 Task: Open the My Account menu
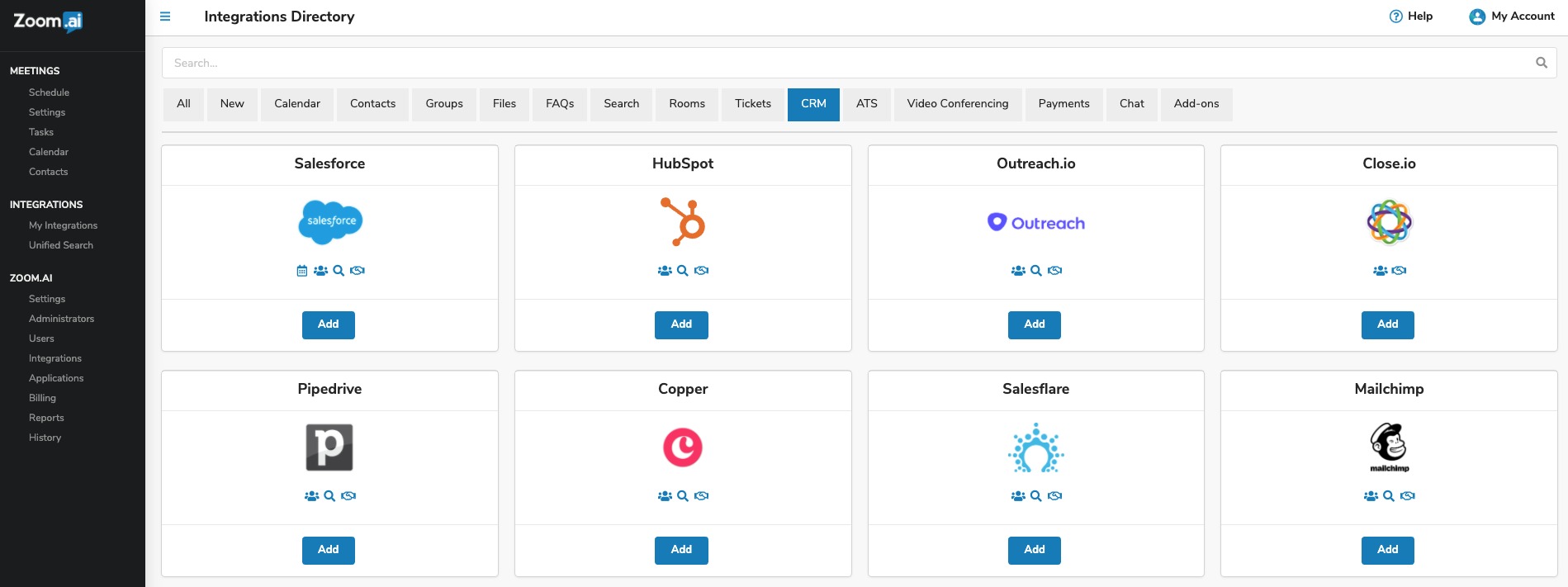coord(1512,17)
